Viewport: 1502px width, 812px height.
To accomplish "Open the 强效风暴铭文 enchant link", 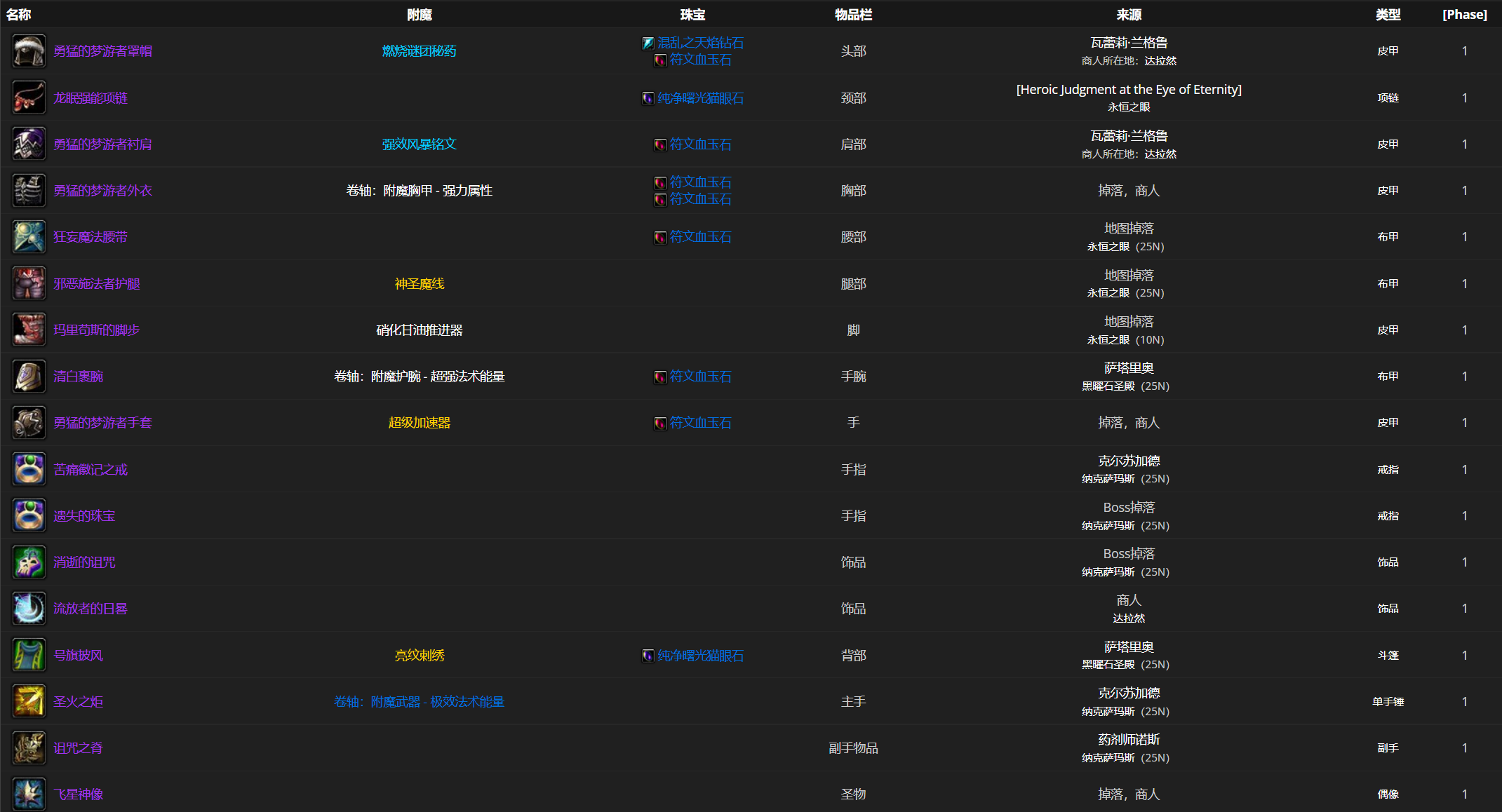I will (419, 144).
